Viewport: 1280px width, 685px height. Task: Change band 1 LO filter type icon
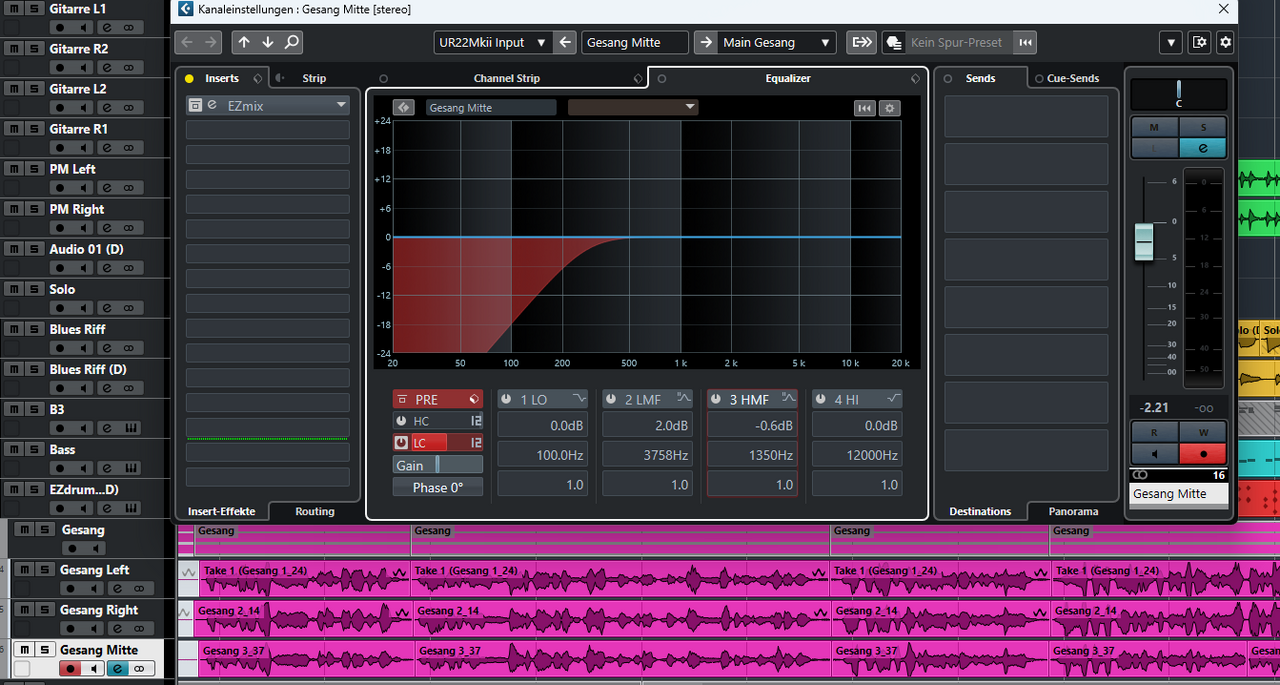[580, 398]
